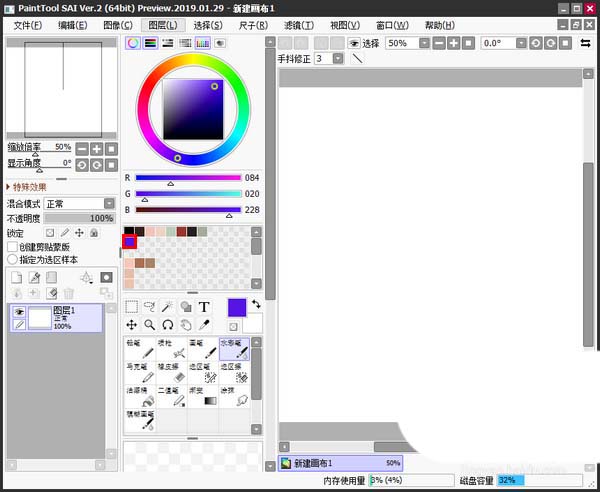Click navigator zoom-out minus button

click(82, 149)
